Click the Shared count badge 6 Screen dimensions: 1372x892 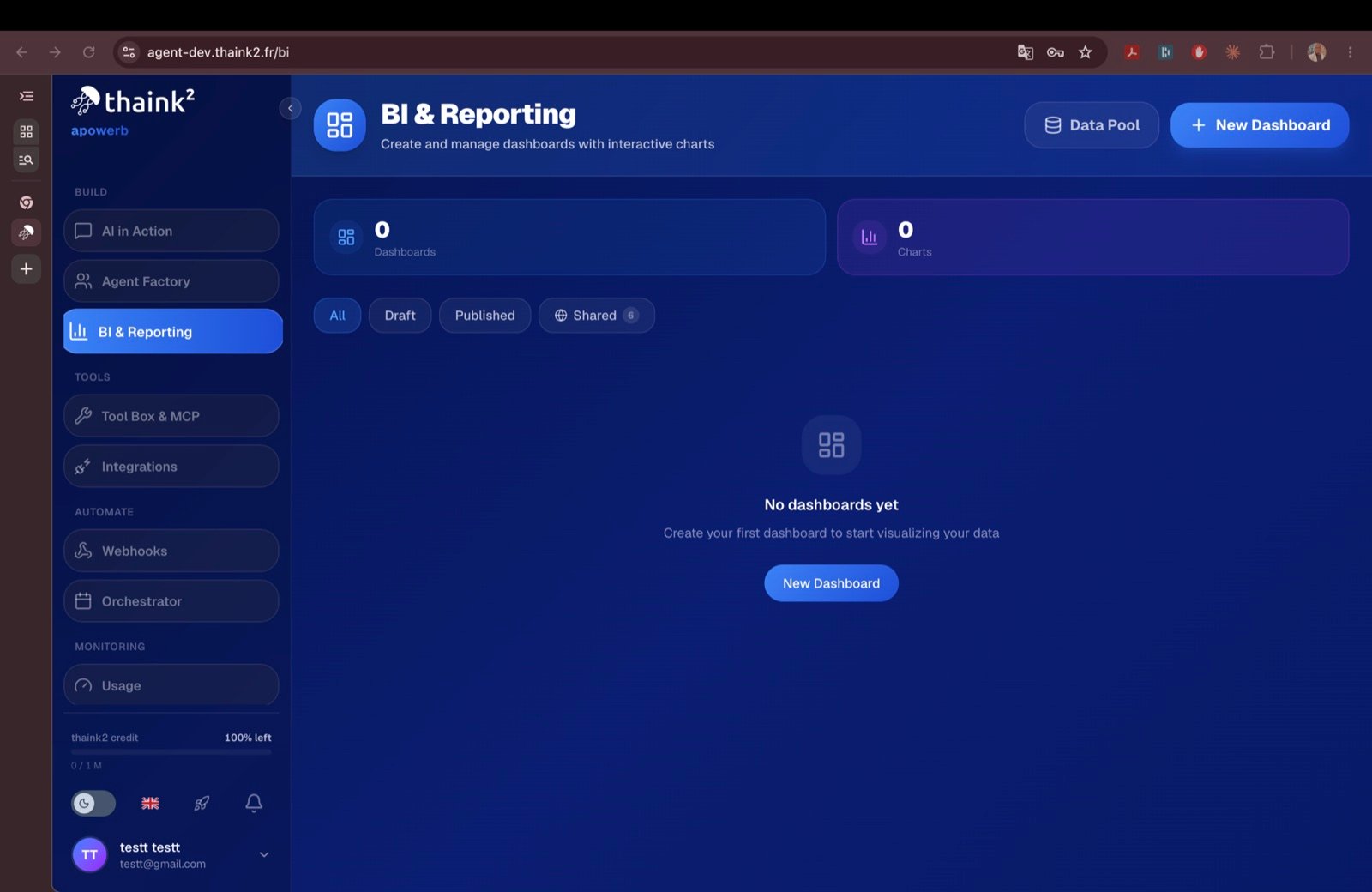tap(631, 316)
